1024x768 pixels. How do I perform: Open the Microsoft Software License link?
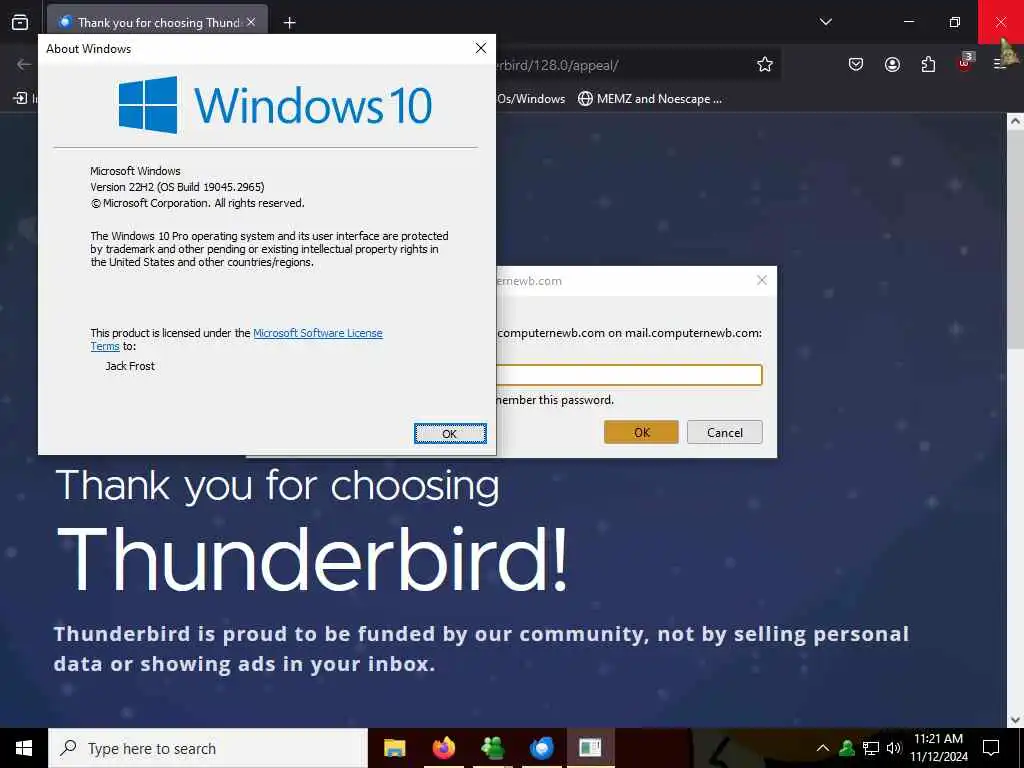click(x=317, y=333)
